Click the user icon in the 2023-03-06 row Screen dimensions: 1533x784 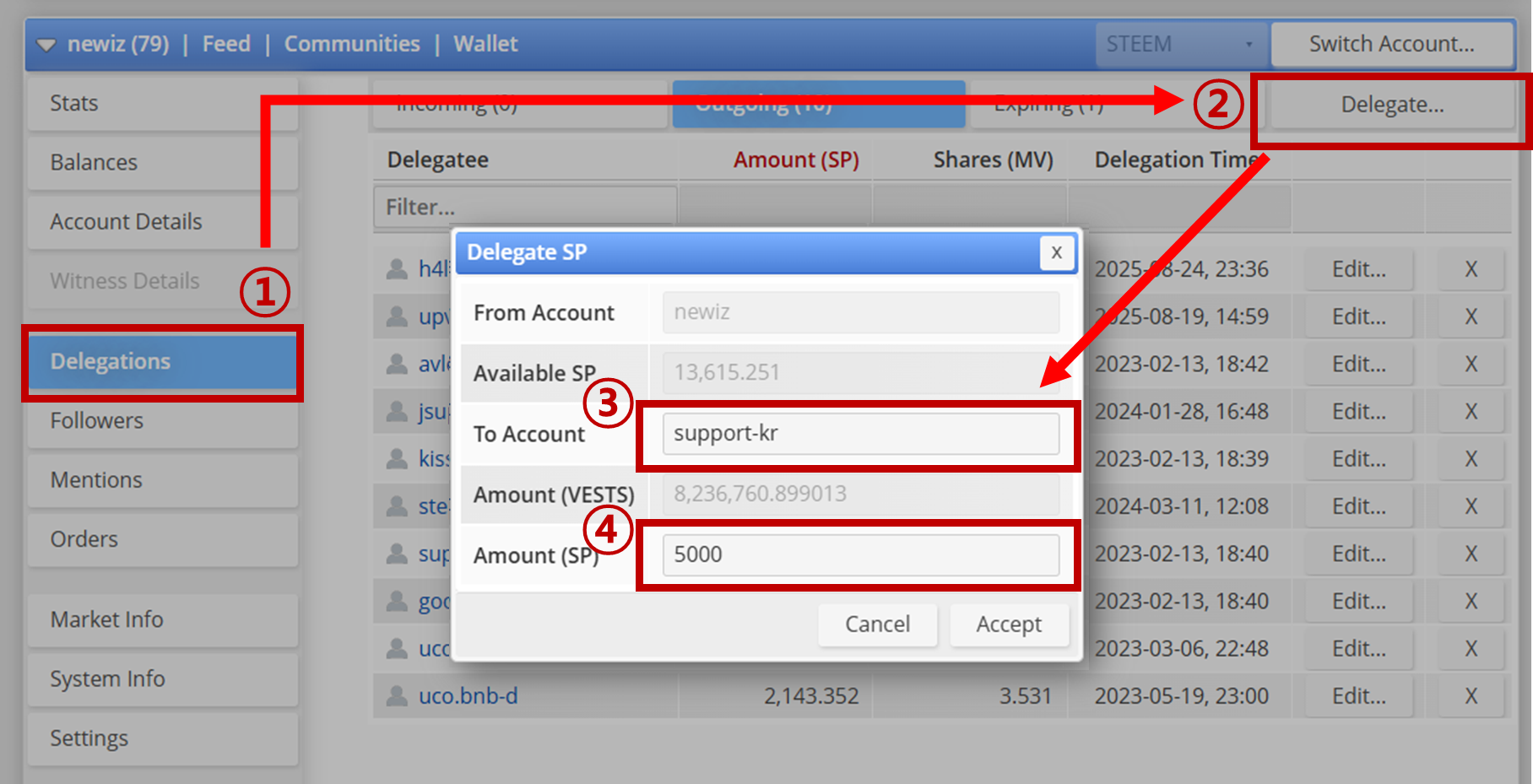click(396, 648)
